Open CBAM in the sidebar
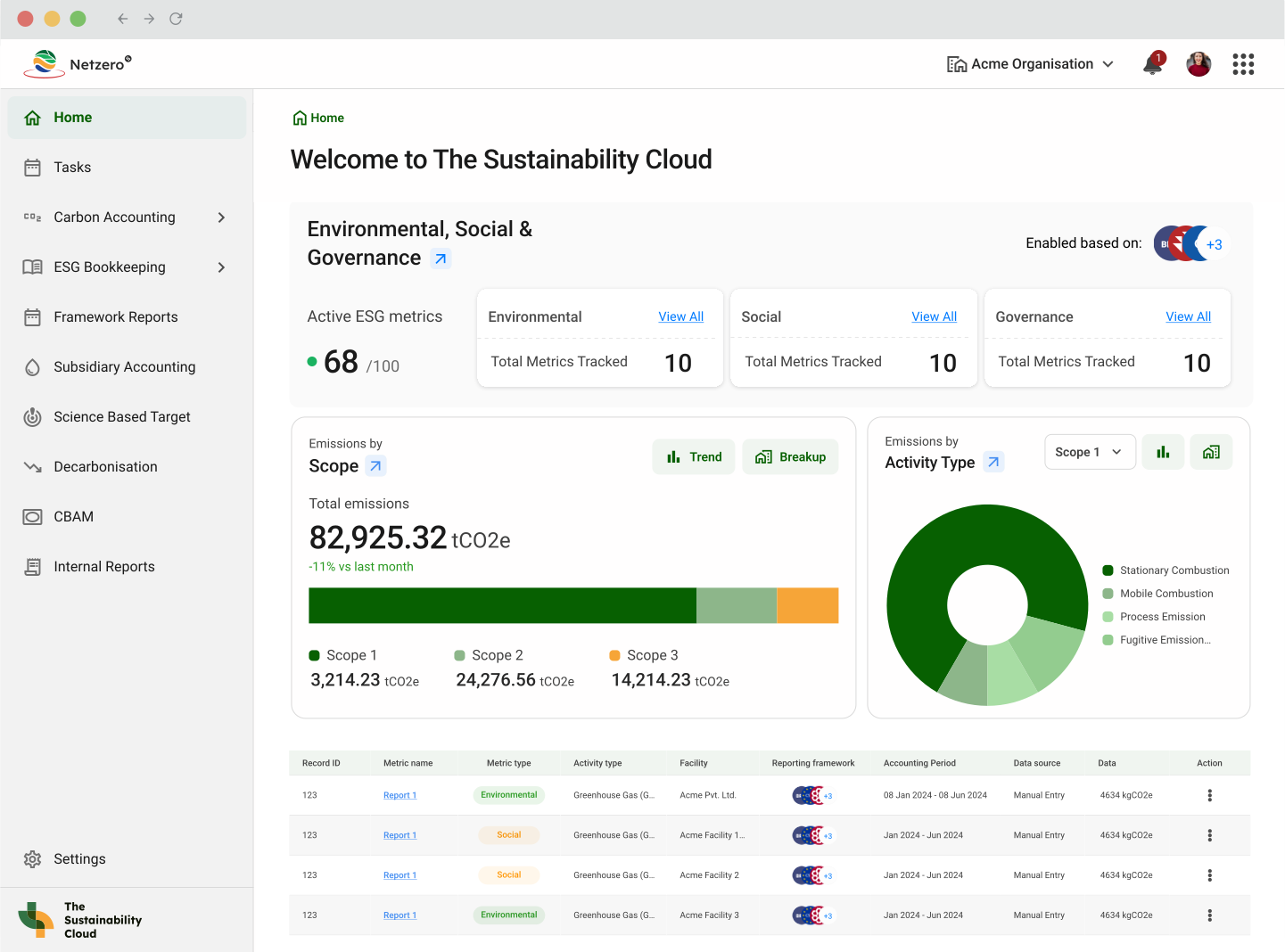Viewport: 1285px width, 952px height. tap(127, 517)
